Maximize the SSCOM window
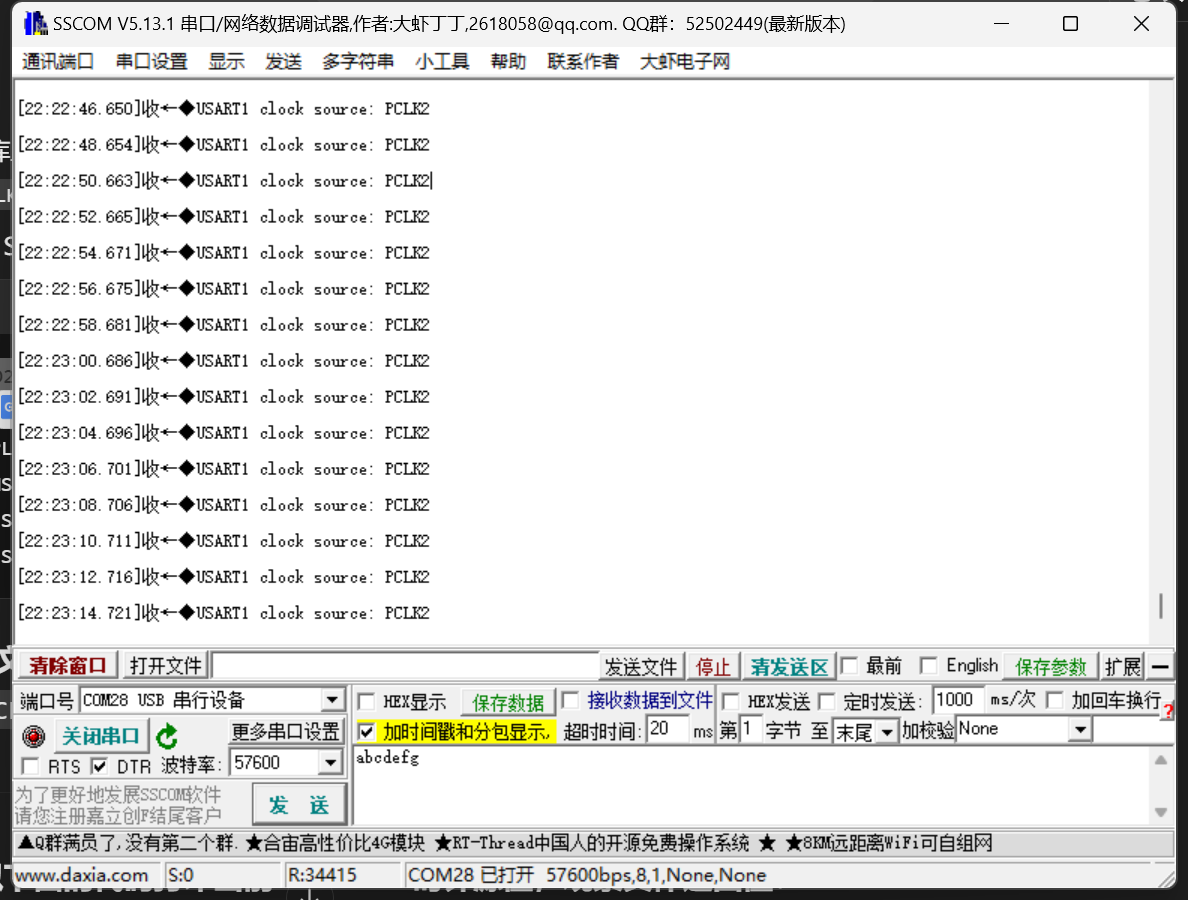 [1071, 24]
